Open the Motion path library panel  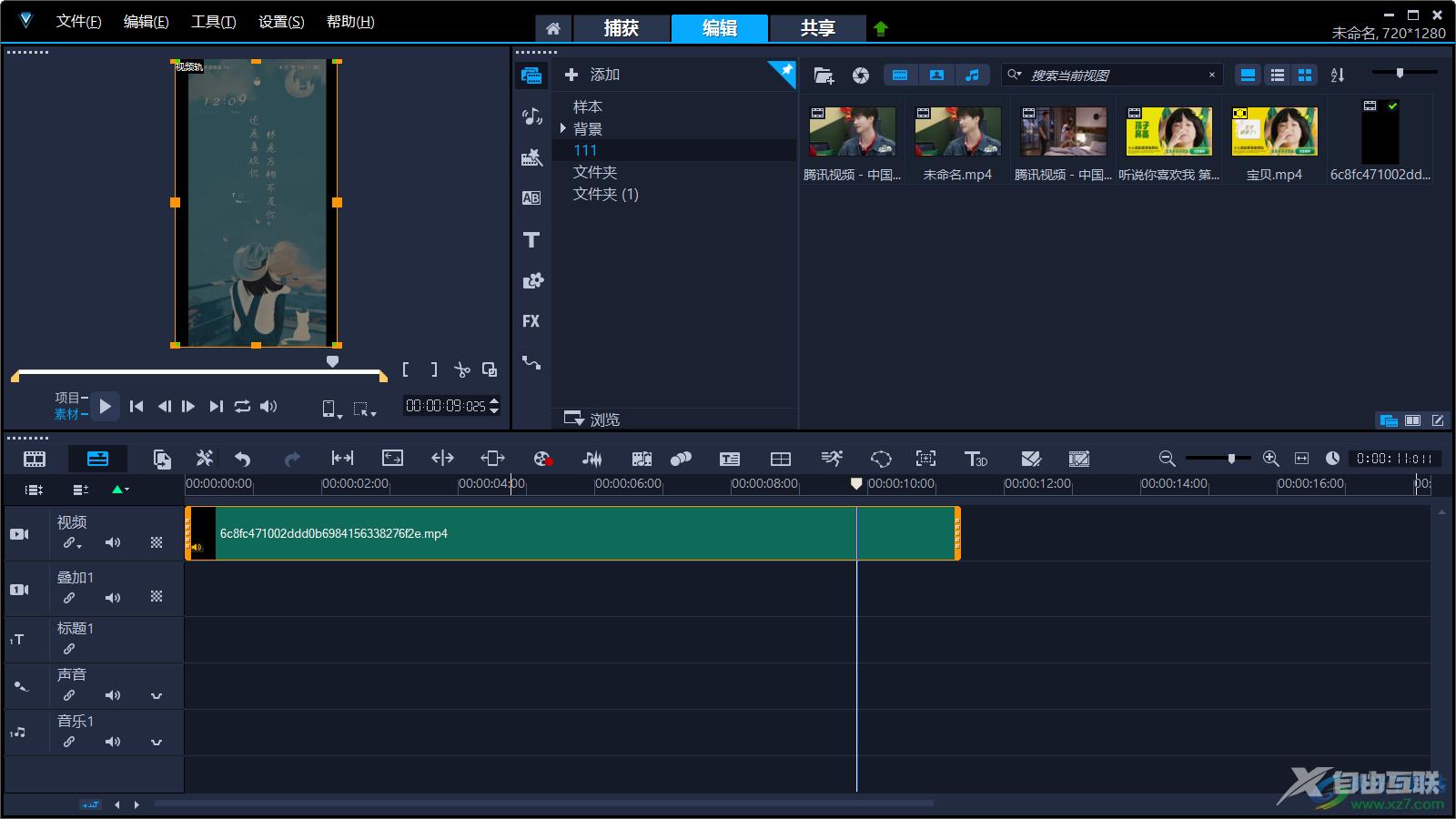[531, 362]
